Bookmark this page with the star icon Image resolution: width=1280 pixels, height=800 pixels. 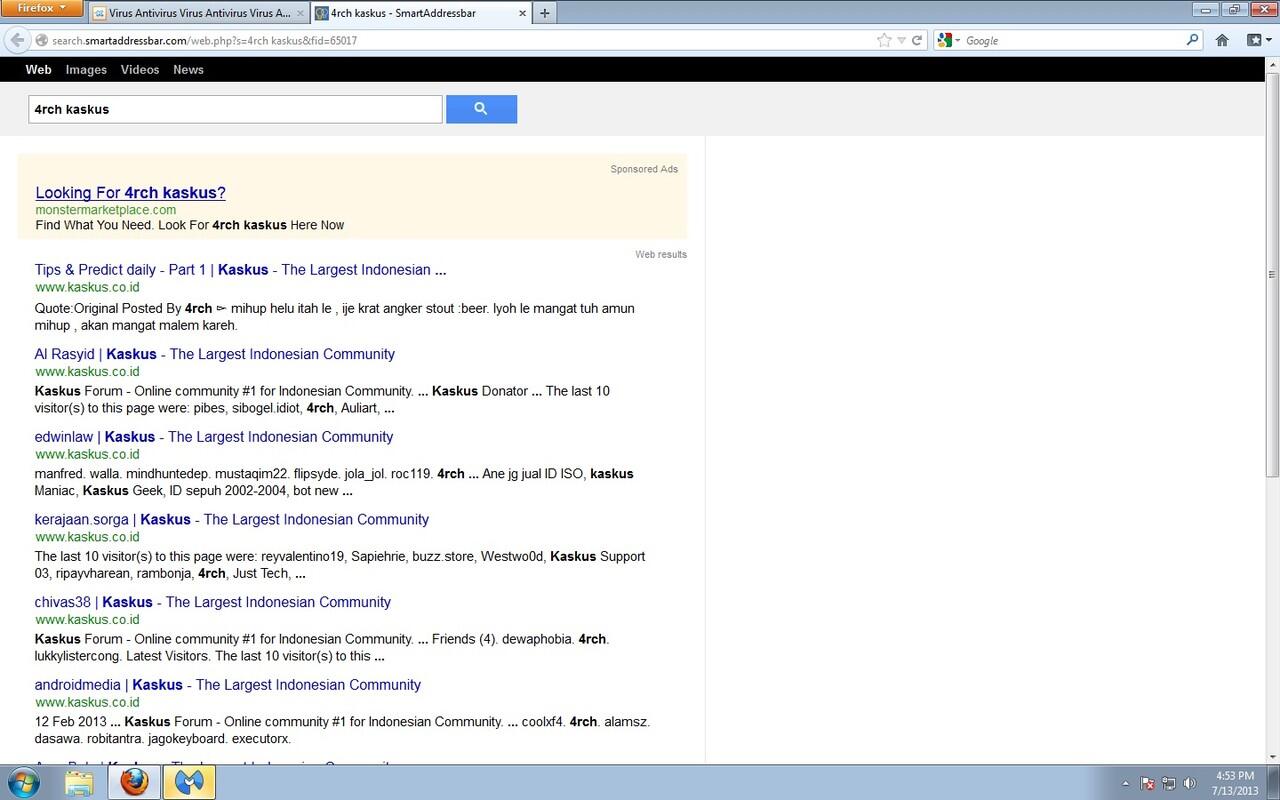884,41
